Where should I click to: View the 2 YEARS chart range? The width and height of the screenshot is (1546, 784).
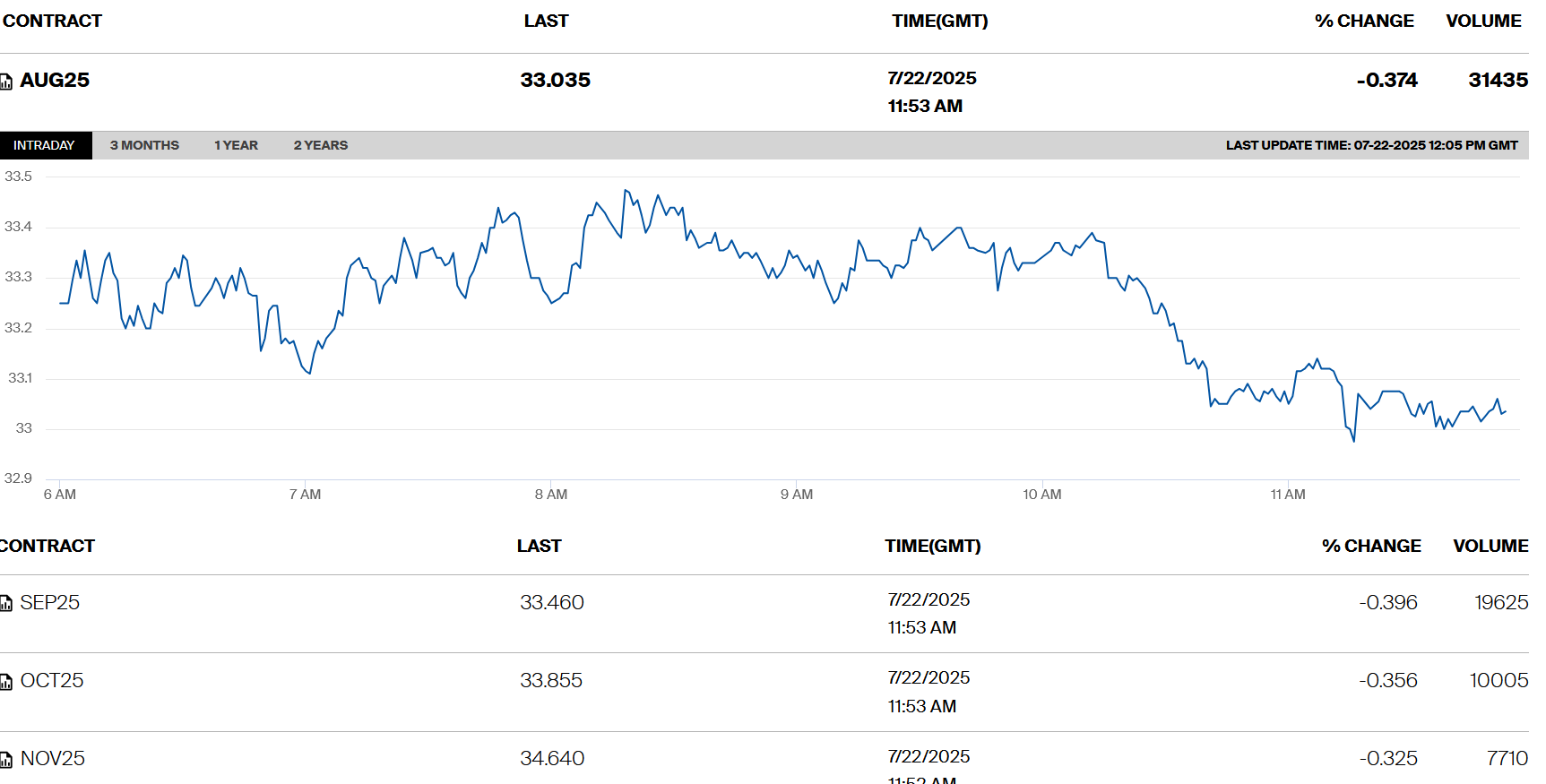tap(320, 145)
